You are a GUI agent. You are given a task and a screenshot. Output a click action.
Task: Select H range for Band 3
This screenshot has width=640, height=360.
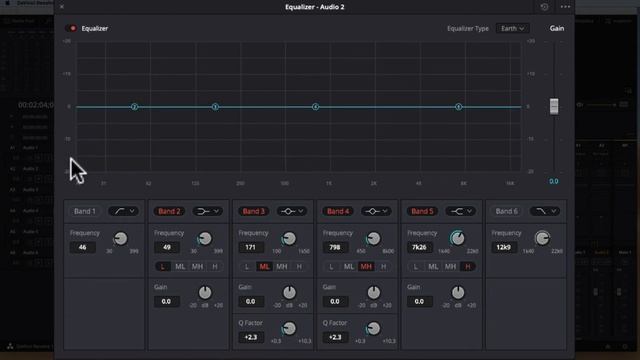299,267
